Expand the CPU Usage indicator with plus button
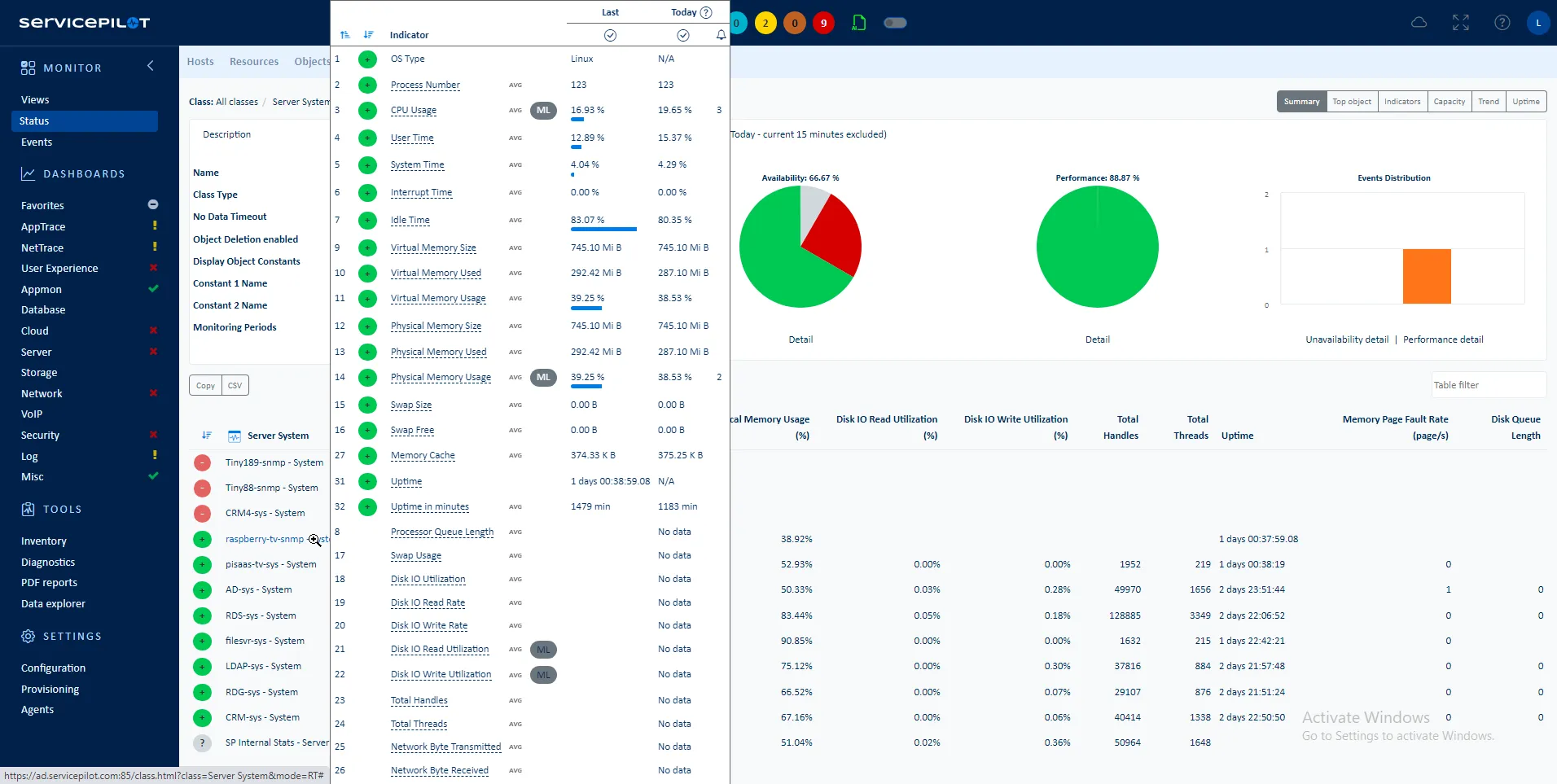The image size is (1557, 784). (367, 110)
